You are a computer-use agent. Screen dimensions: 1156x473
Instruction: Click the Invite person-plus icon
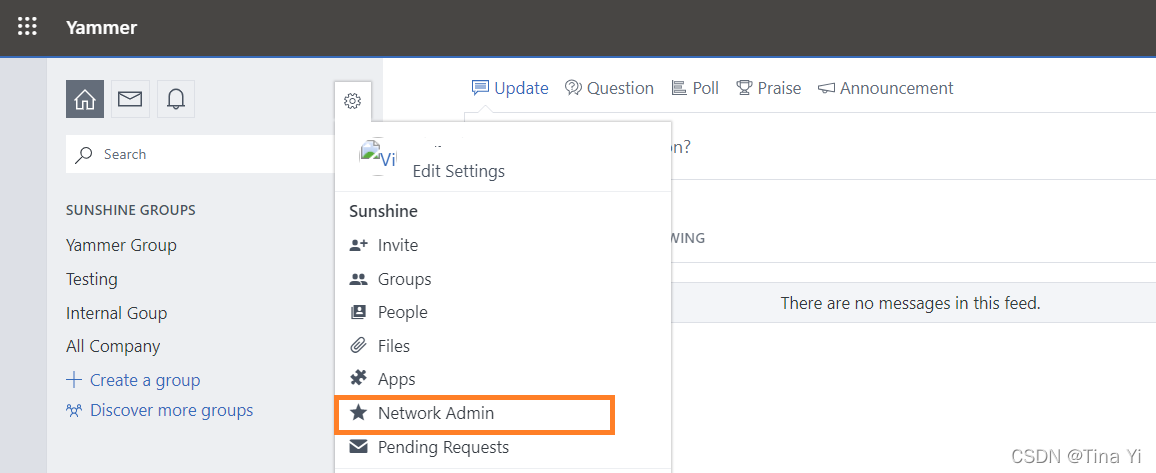coord(358,245)
